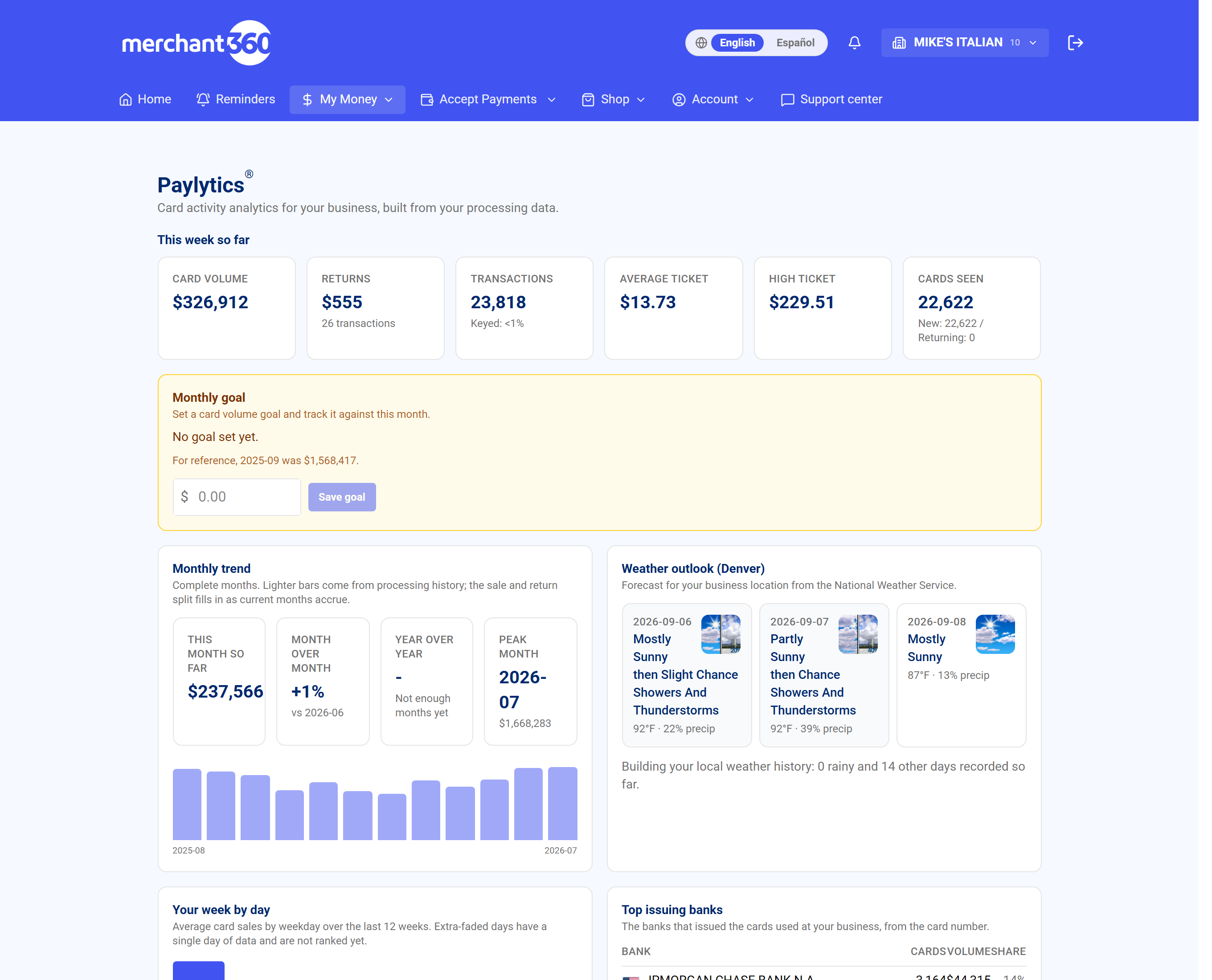Open the Shop menu
1212x980 pixels.
pos(614,100)
